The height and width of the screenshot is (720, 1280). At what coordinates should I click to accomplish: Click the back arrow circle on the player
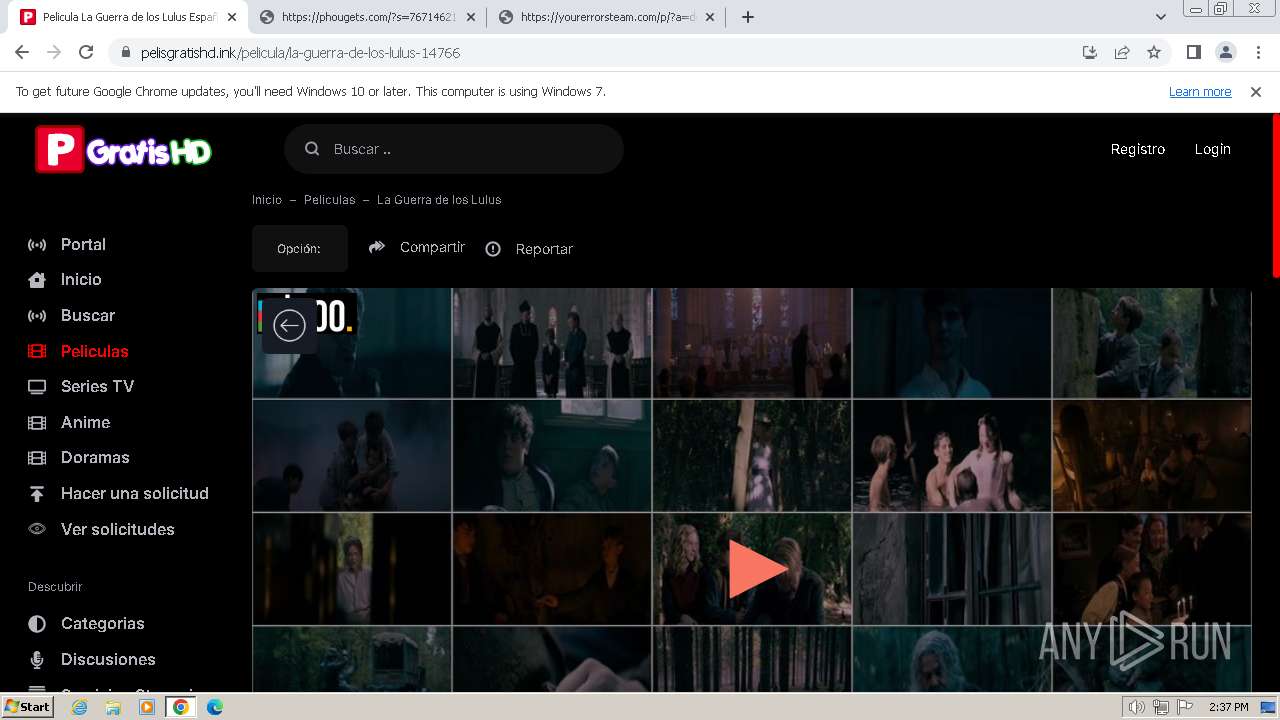(x=289, y=326)
